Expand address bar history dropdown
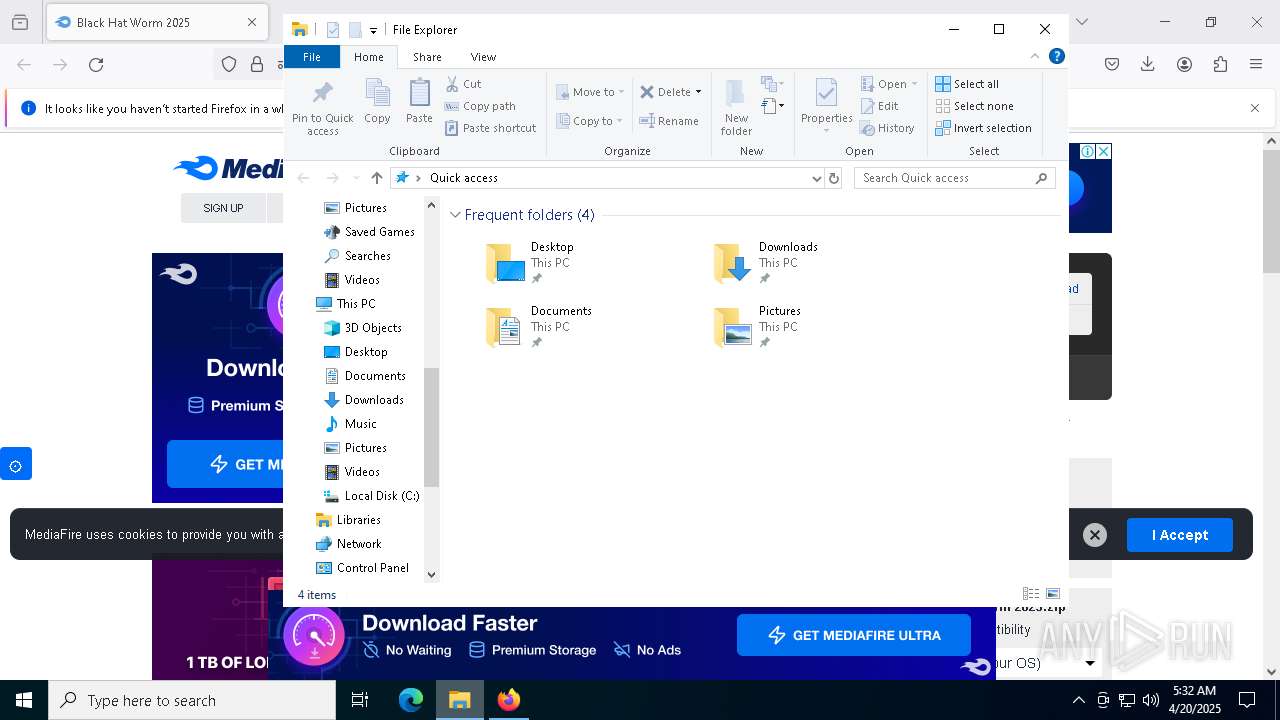 pos(817,178)
